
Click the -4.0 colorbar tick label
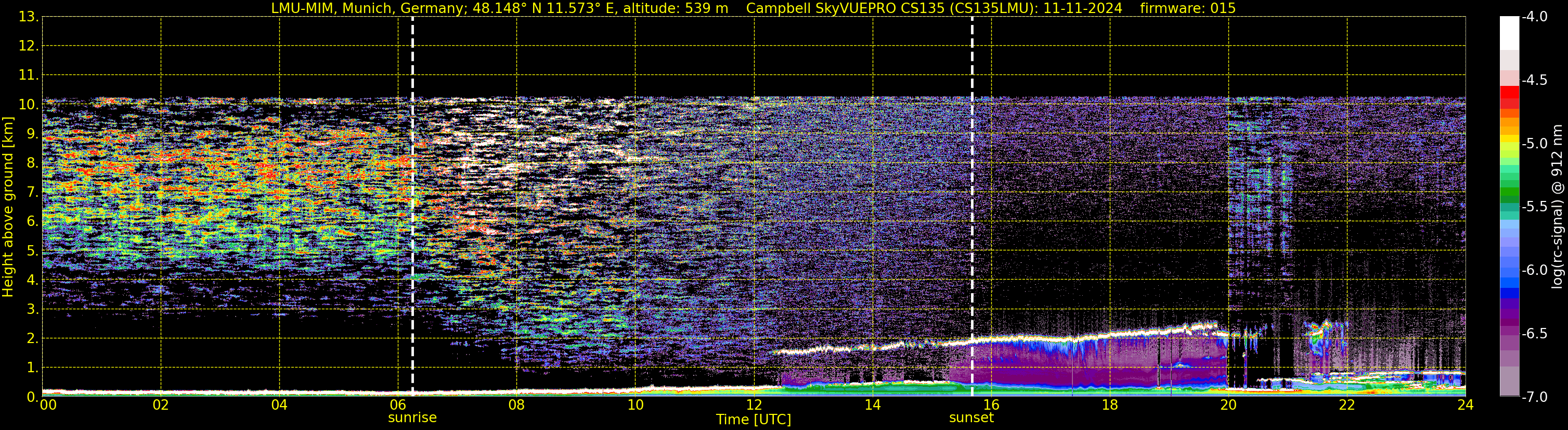pyautogui.click(x=1535, y=17)
